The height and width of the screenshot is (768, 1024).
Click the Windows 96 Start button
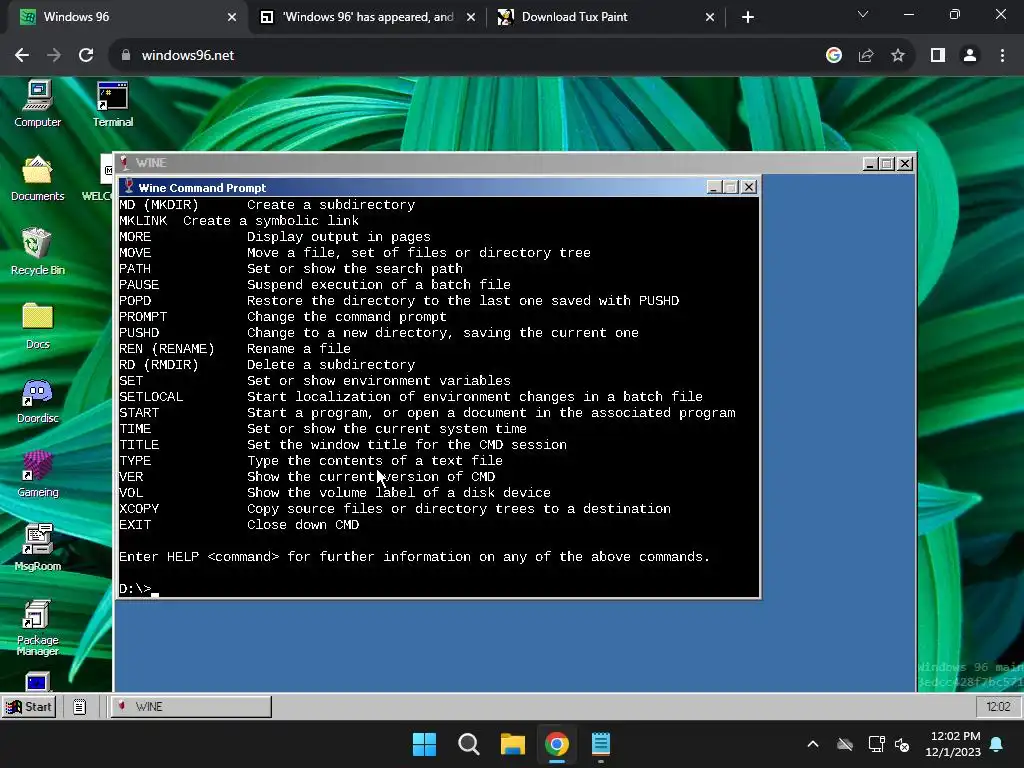[x=29, y=707]
